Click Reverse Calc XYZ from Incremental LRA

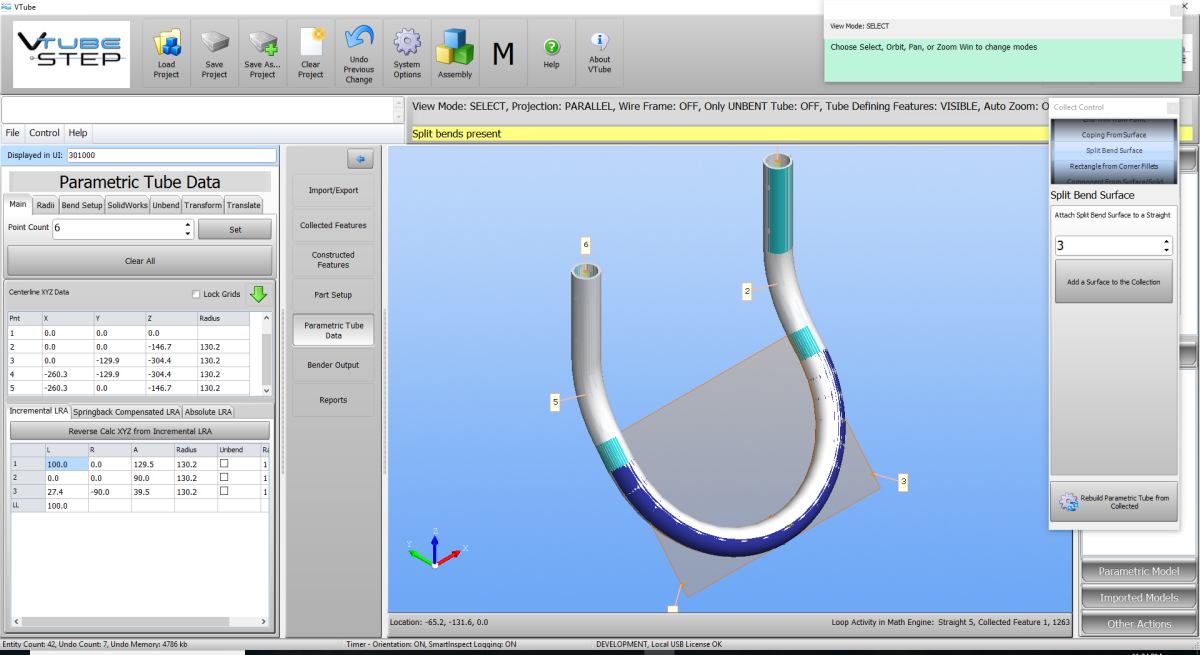(140, 431)
